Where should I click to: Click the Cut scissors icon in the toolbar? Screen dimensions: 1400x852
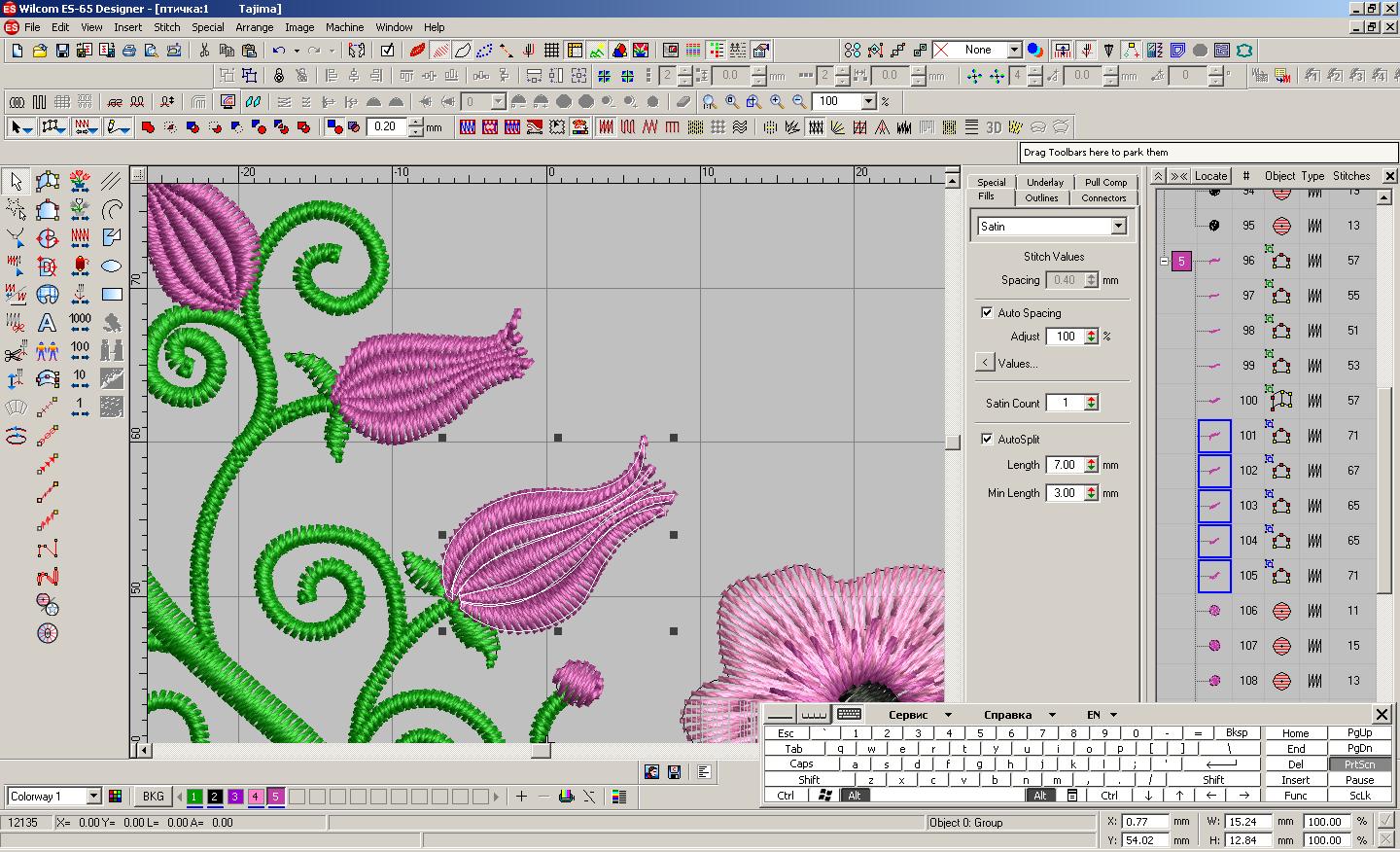204,51
